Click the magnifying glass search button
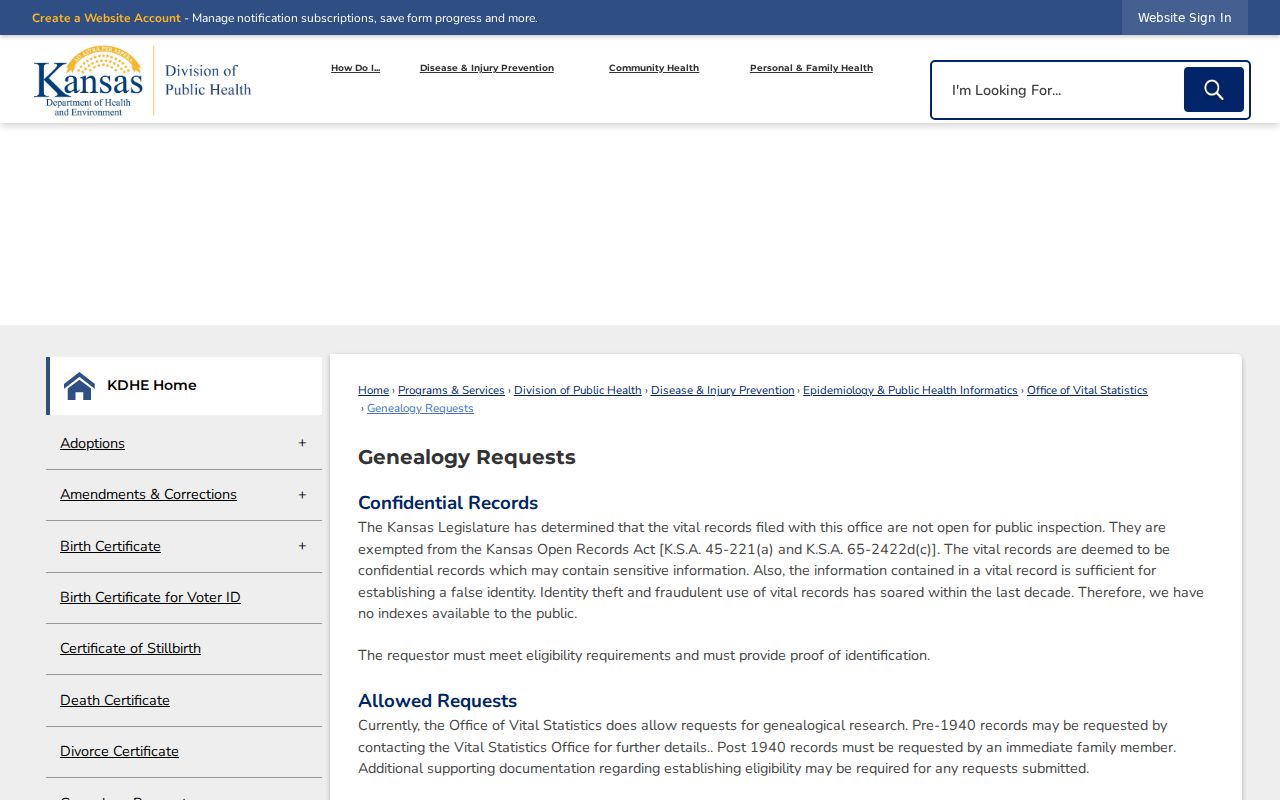The image size is (1280, 800). 1213,90
